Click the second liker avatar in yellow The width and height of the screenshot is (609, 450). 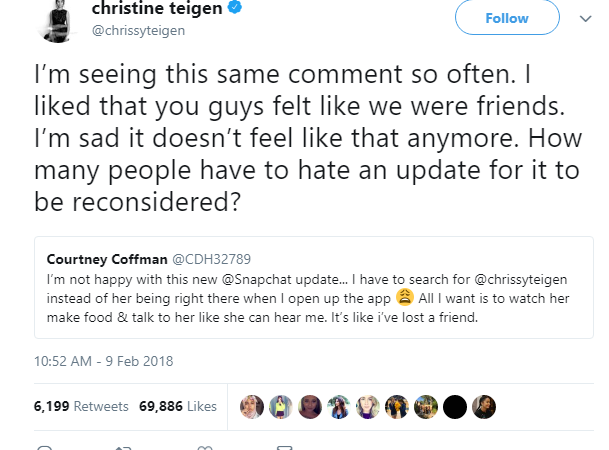tap(281, 406)
